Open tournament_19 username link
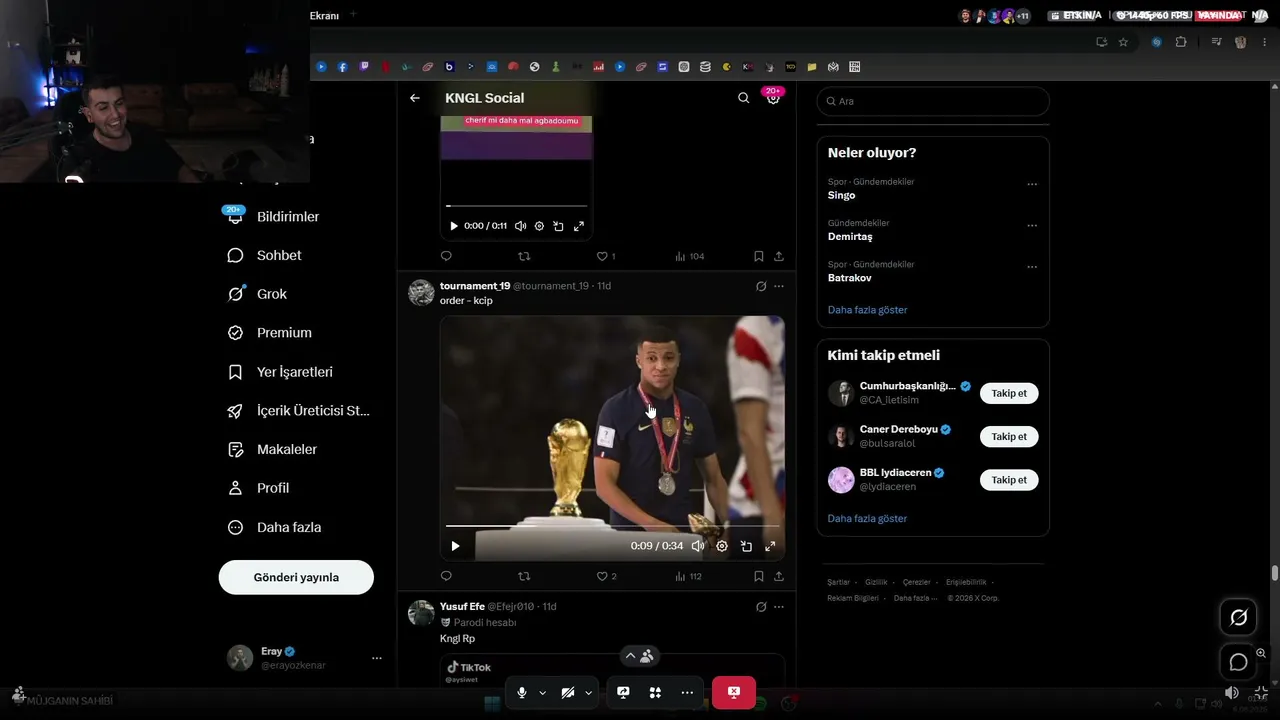The height and width of the screenshot is (720, 1280). [475, 286]
